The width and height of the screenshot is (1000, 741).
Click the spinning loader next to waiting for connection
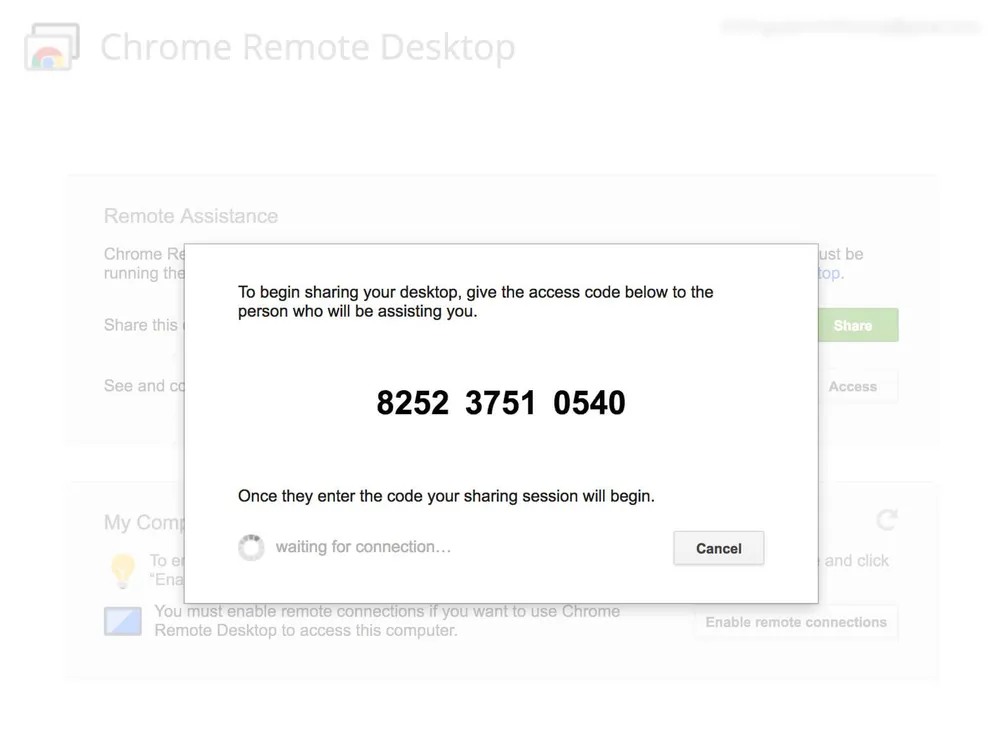click(251, 547)
